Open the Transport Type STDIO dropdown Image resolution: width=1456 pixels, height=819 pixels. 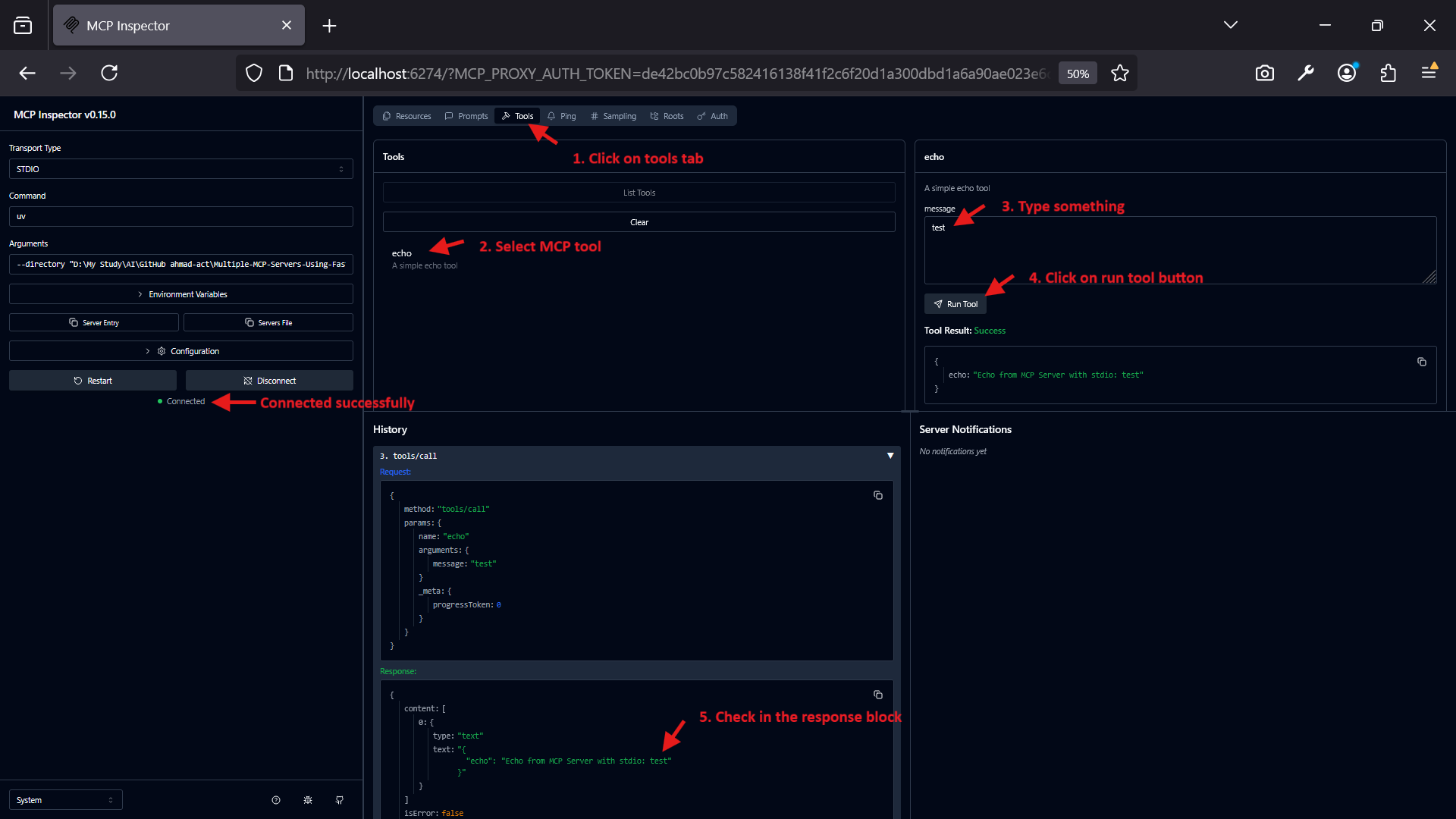click(181, 169)
